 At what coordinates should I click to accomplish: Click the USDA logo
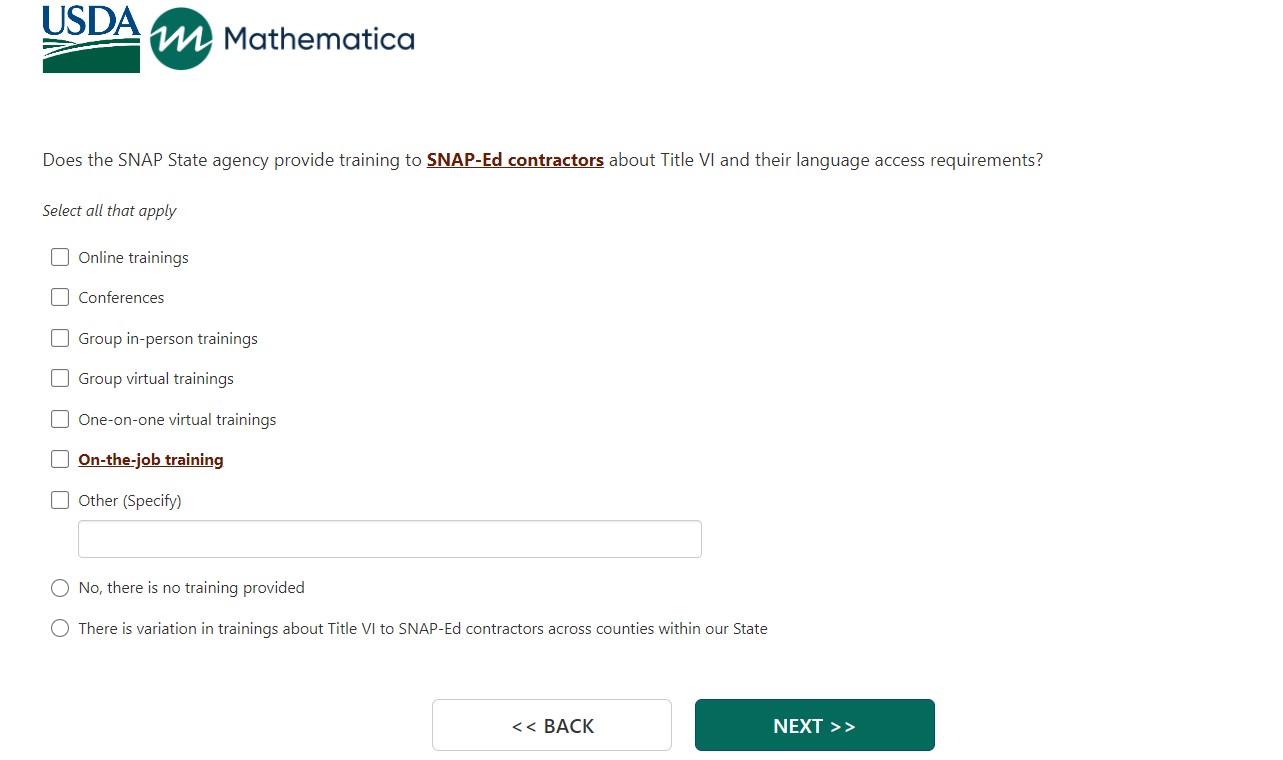[91, 39]
